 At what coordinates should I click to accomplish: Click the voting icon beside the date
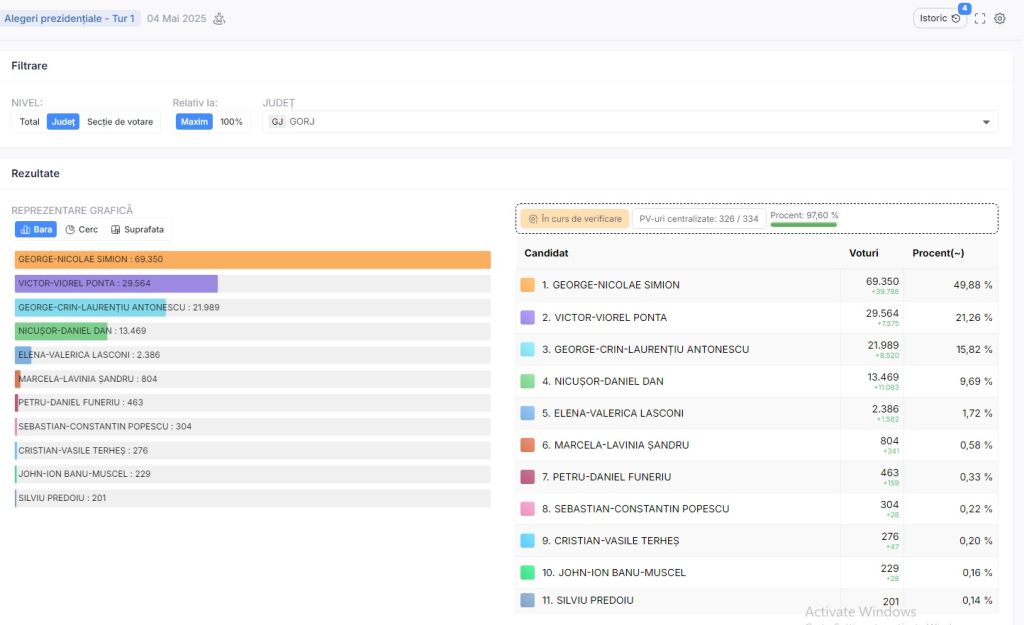[219, 18]
